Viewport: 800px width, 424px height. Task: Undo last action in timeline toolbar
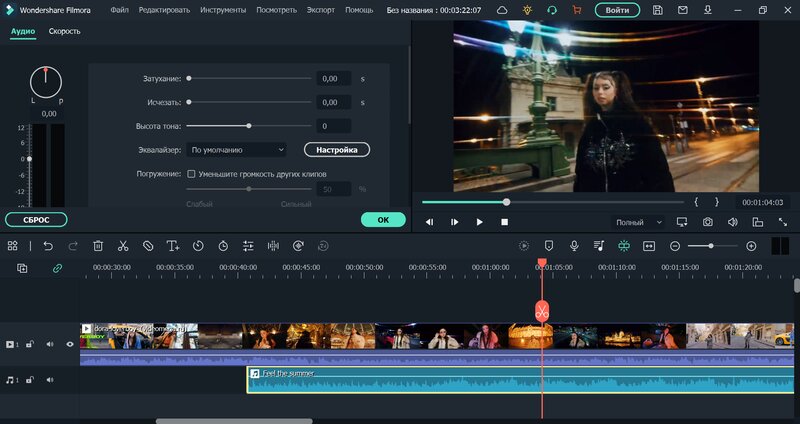pos(48,246)
